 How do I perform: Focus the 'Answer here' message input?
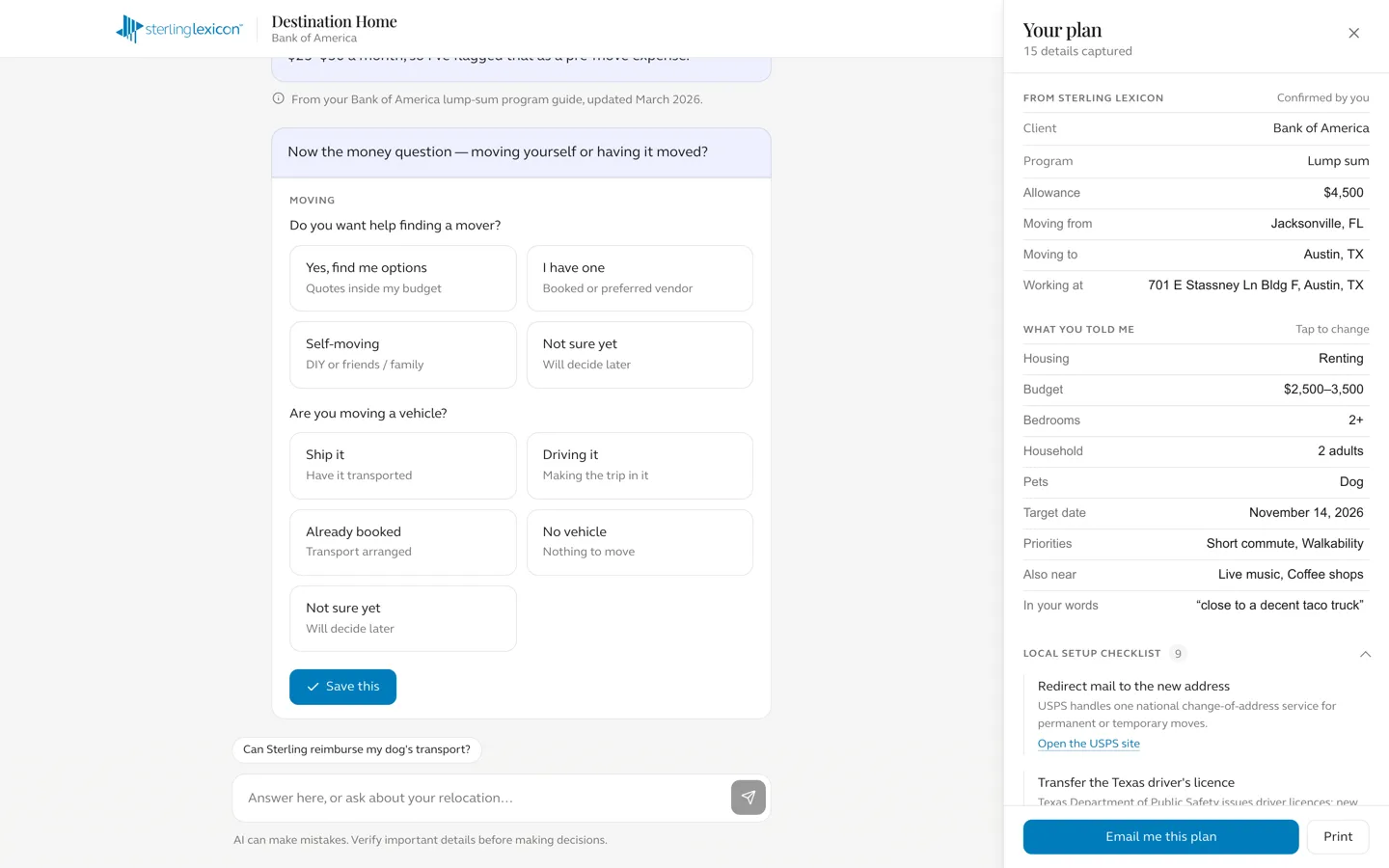tap(480, 798)
